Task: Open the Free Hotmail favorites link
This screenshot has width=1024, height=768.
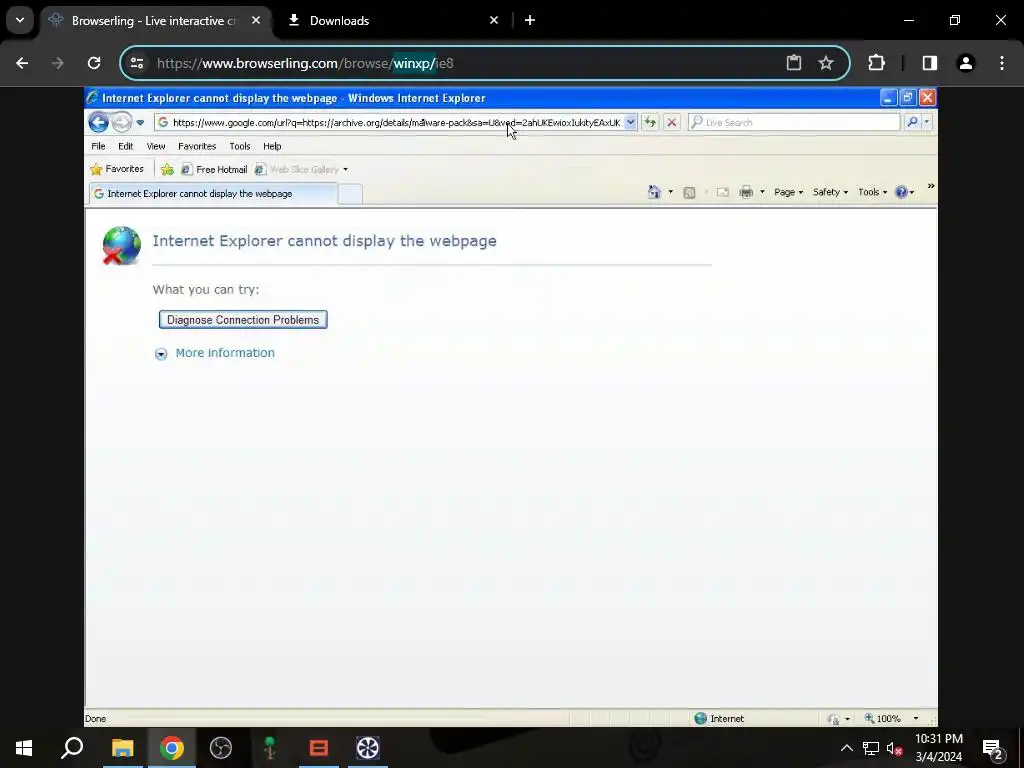Action: coord(214,170)
